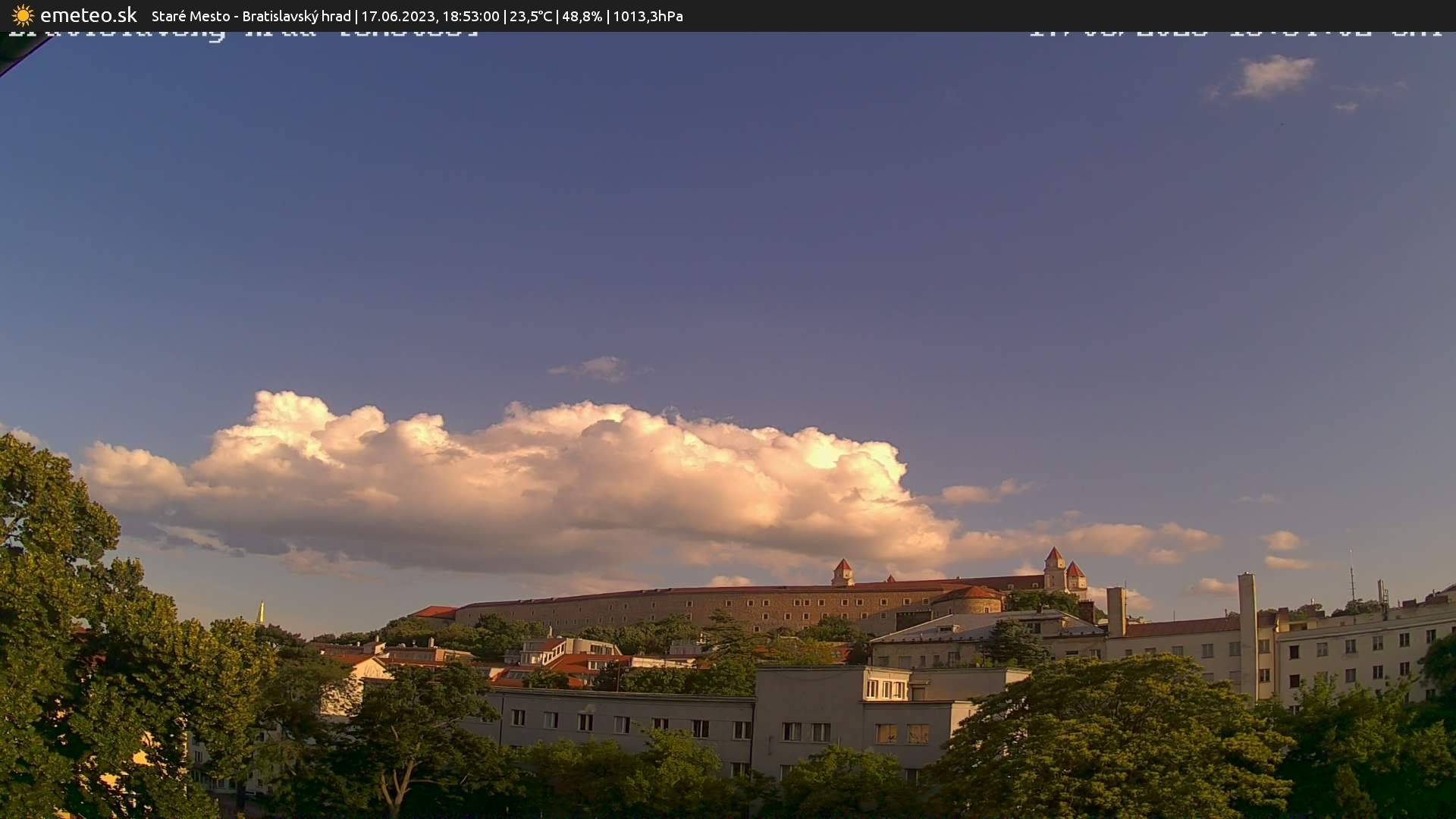
Task: Select the emeteo.sk logo icon
Action: point(23,15)
